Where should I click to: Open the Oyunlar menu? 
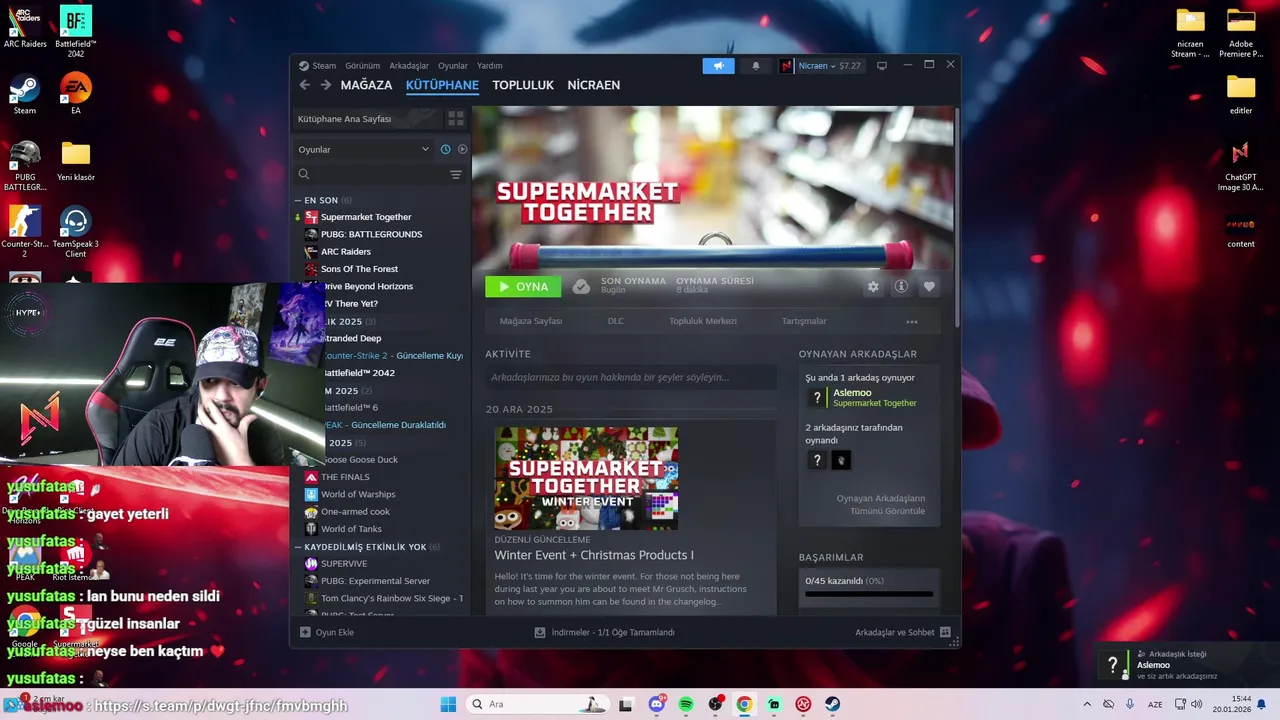pyautogui.click(x=453, y=66)
